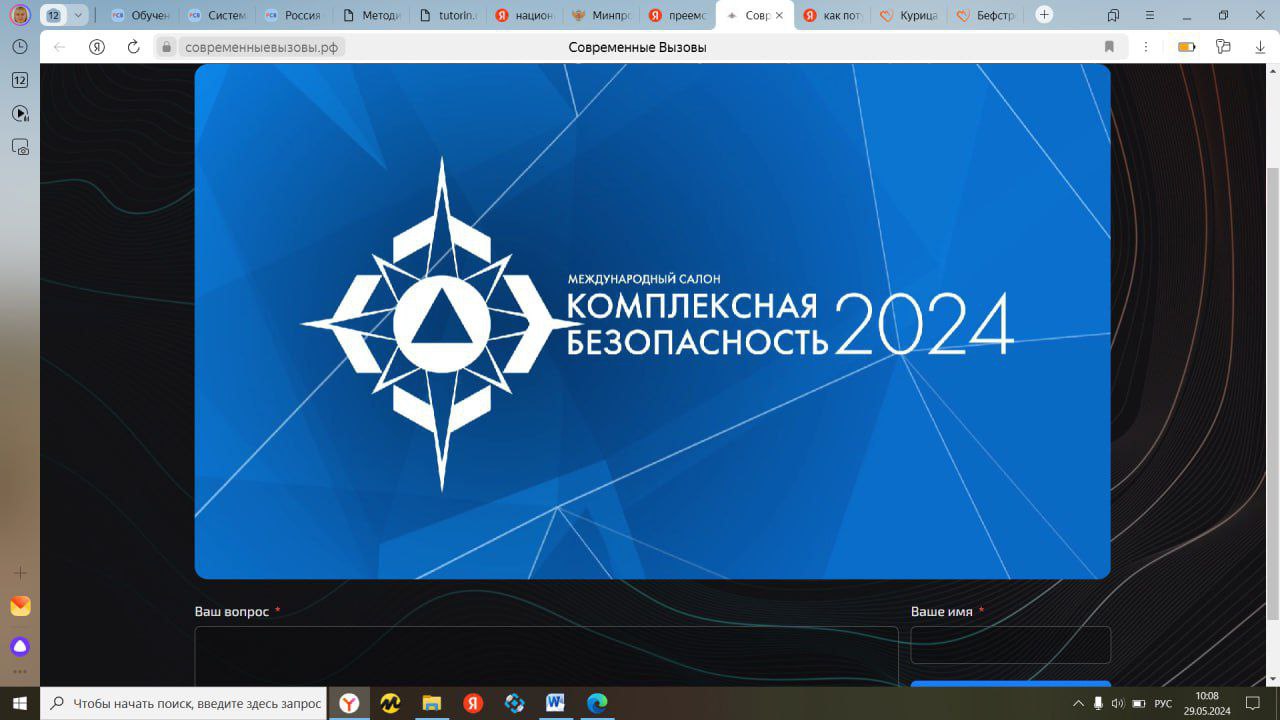Viewport: 1280px width, 720px height.
Task: Switch to the Бефстр tab
Action: coord(986,15)
